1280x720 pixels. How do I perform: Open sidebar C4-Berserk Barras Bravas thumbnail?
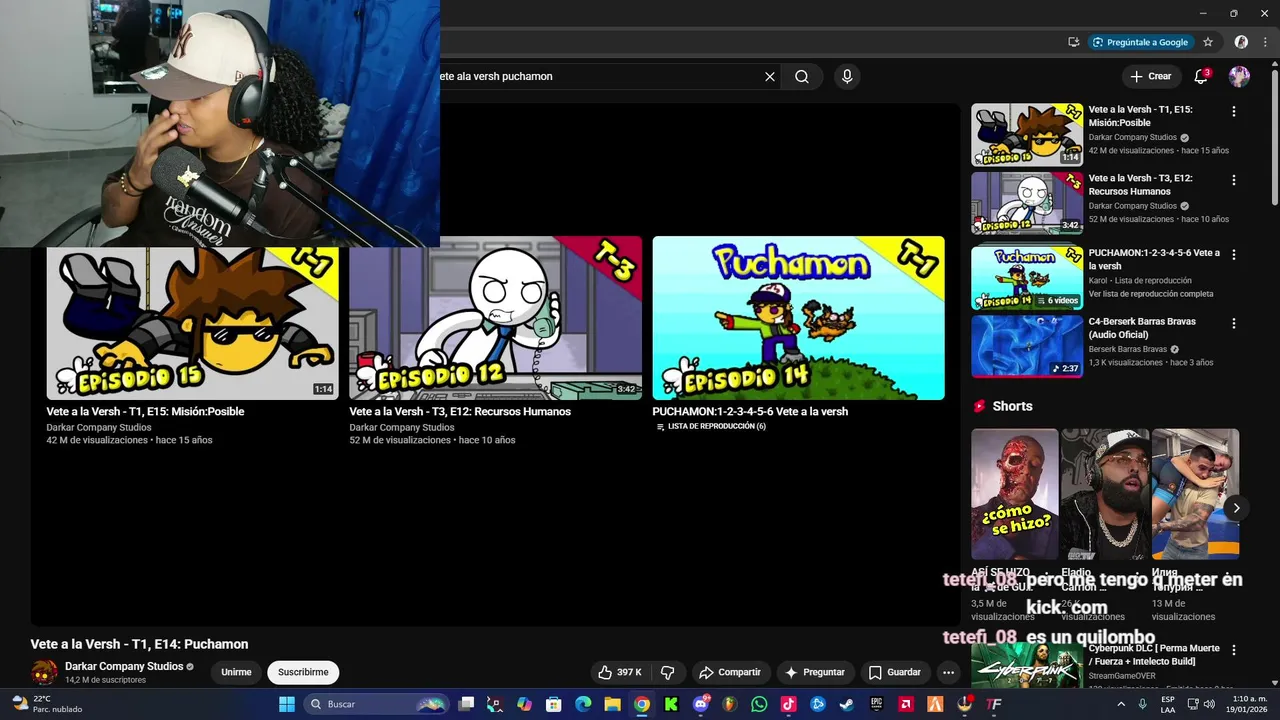(x=1027, y=346)
